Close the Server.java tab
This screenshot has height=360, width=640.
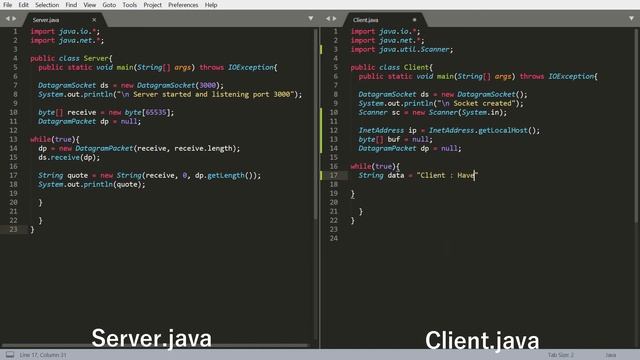pos(94,20)
